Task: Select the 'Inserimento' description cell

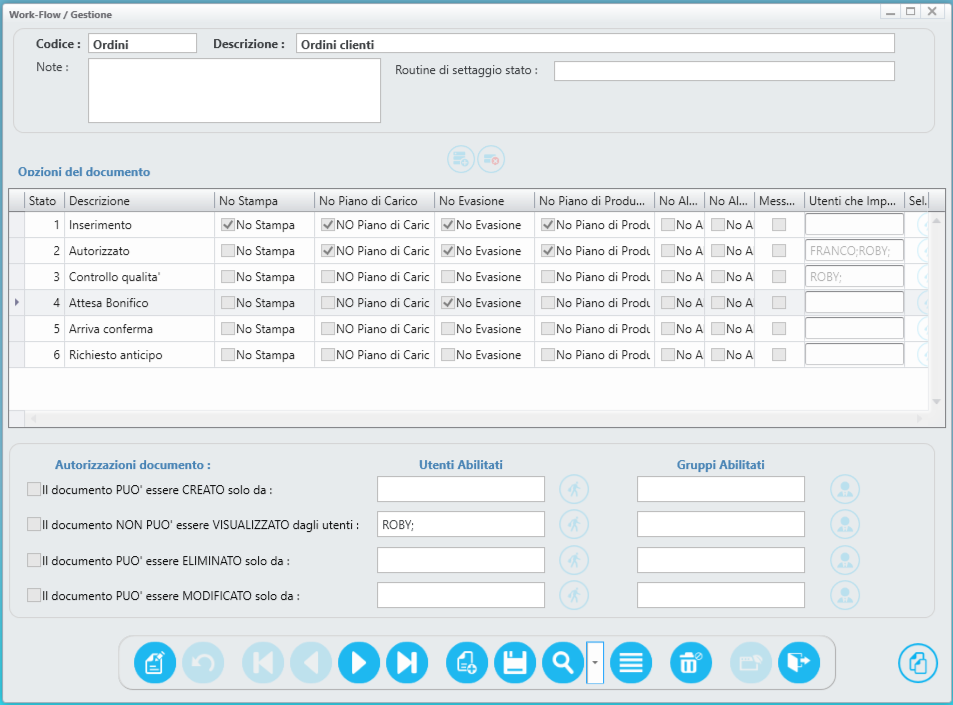Action: [139, 225]
